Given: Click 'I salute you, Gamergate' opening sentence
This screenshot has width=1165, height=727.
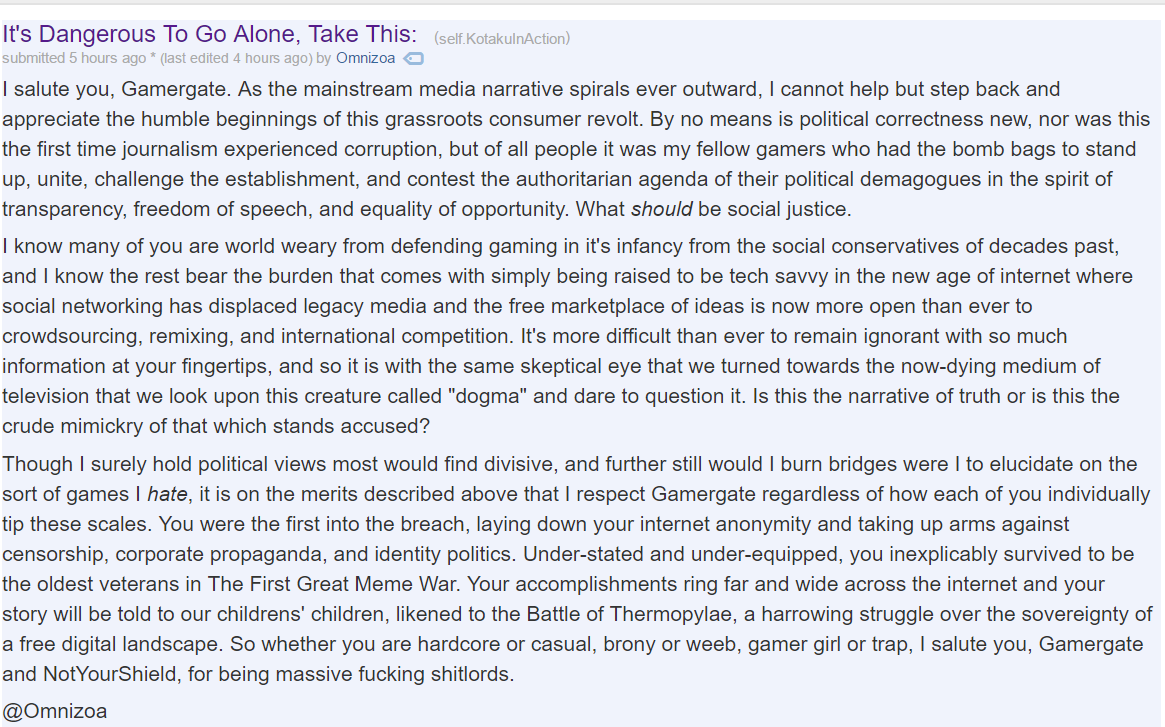Looking at the screenshot, I should [x=114, y=89].
